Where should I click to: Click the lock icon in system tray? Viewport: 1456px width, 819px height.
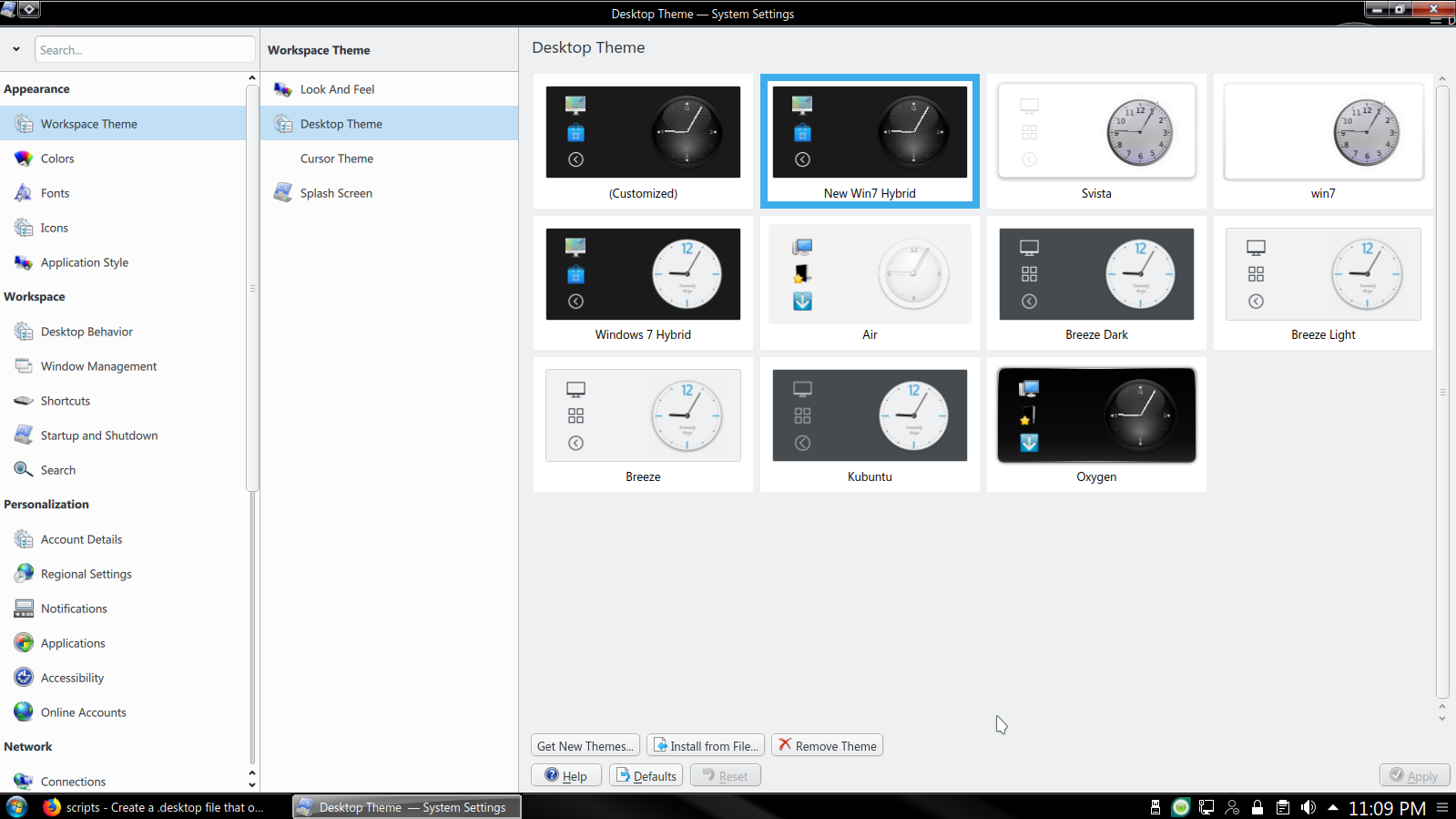[x=1257, y=807]
